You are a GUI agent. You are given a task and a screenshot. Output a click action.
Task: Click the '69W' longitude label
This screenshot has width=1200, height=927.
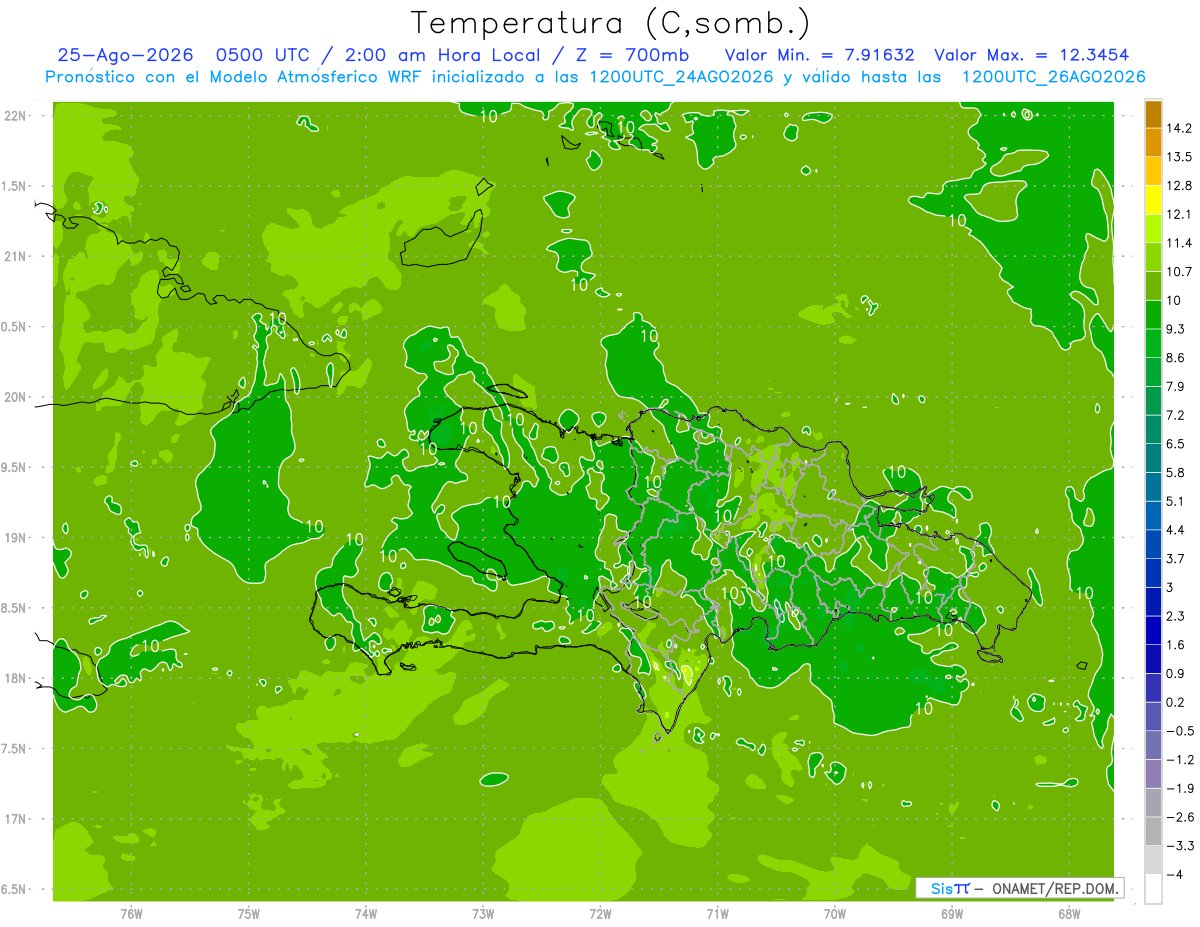tap(952, 913)
